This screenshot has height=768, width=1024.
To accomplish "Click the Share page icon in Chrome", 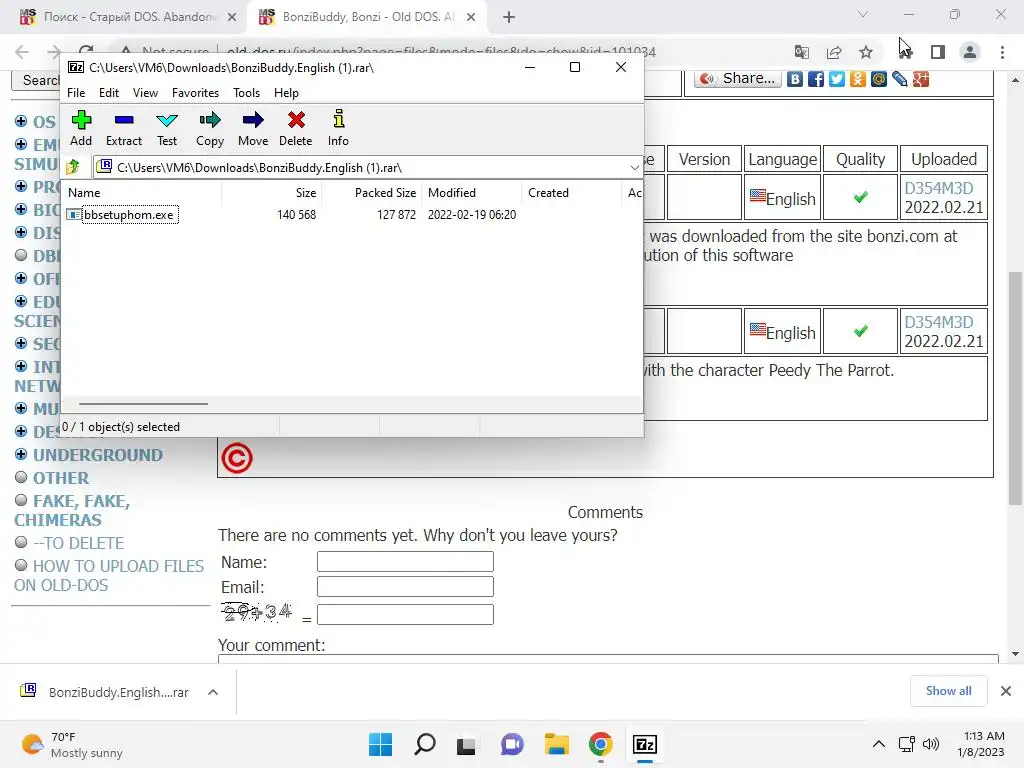I will [834, 52].
